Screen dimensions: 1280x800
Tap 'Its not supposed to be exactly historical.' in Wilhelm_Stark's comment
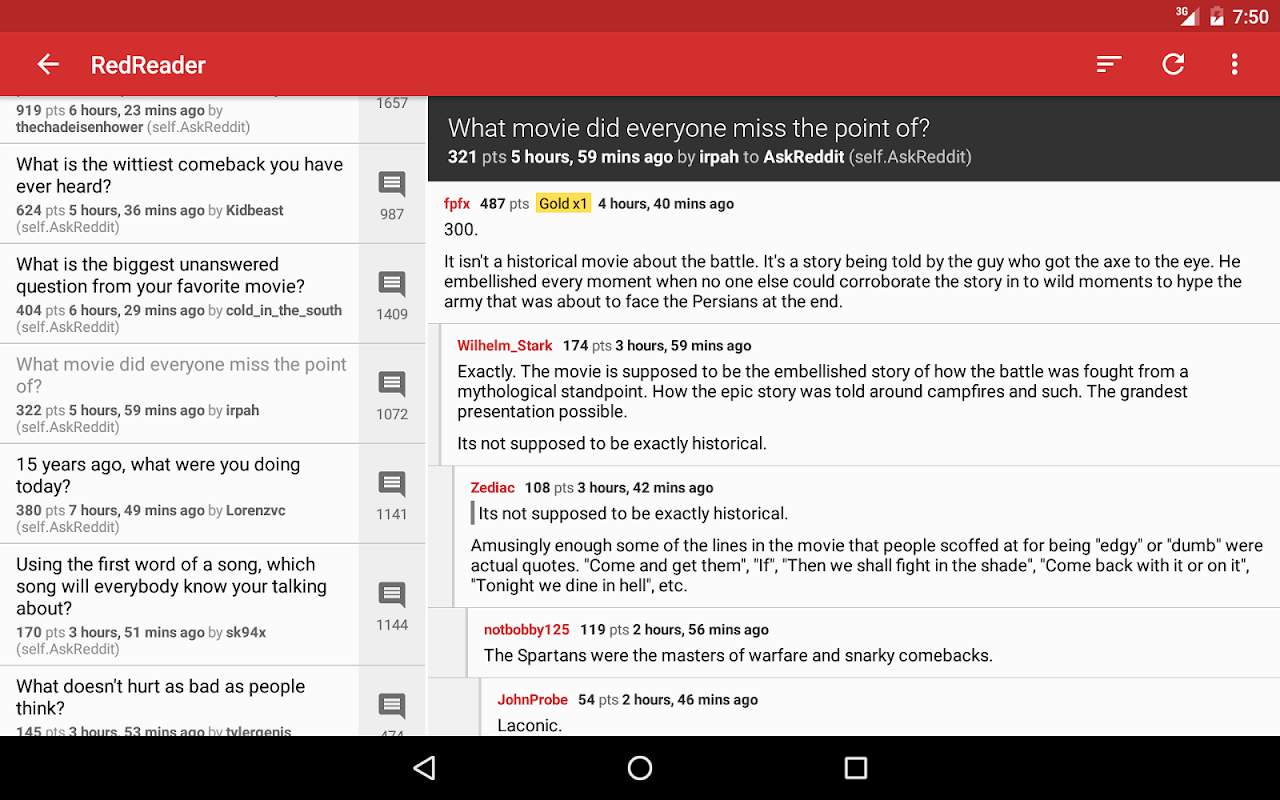coord(612,443)
